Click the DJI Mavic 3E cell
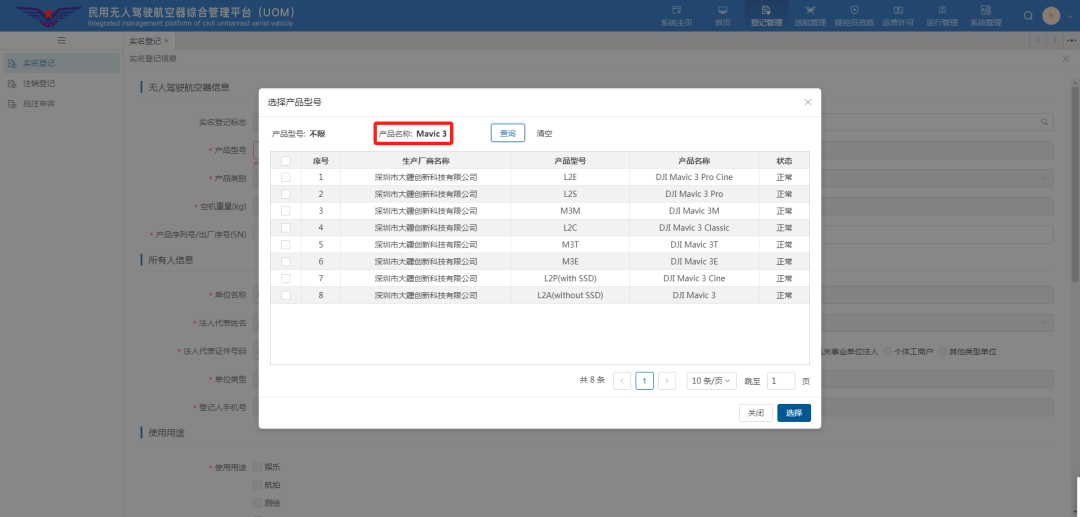This screenshot has height=517, width=1080. point(694,262)
